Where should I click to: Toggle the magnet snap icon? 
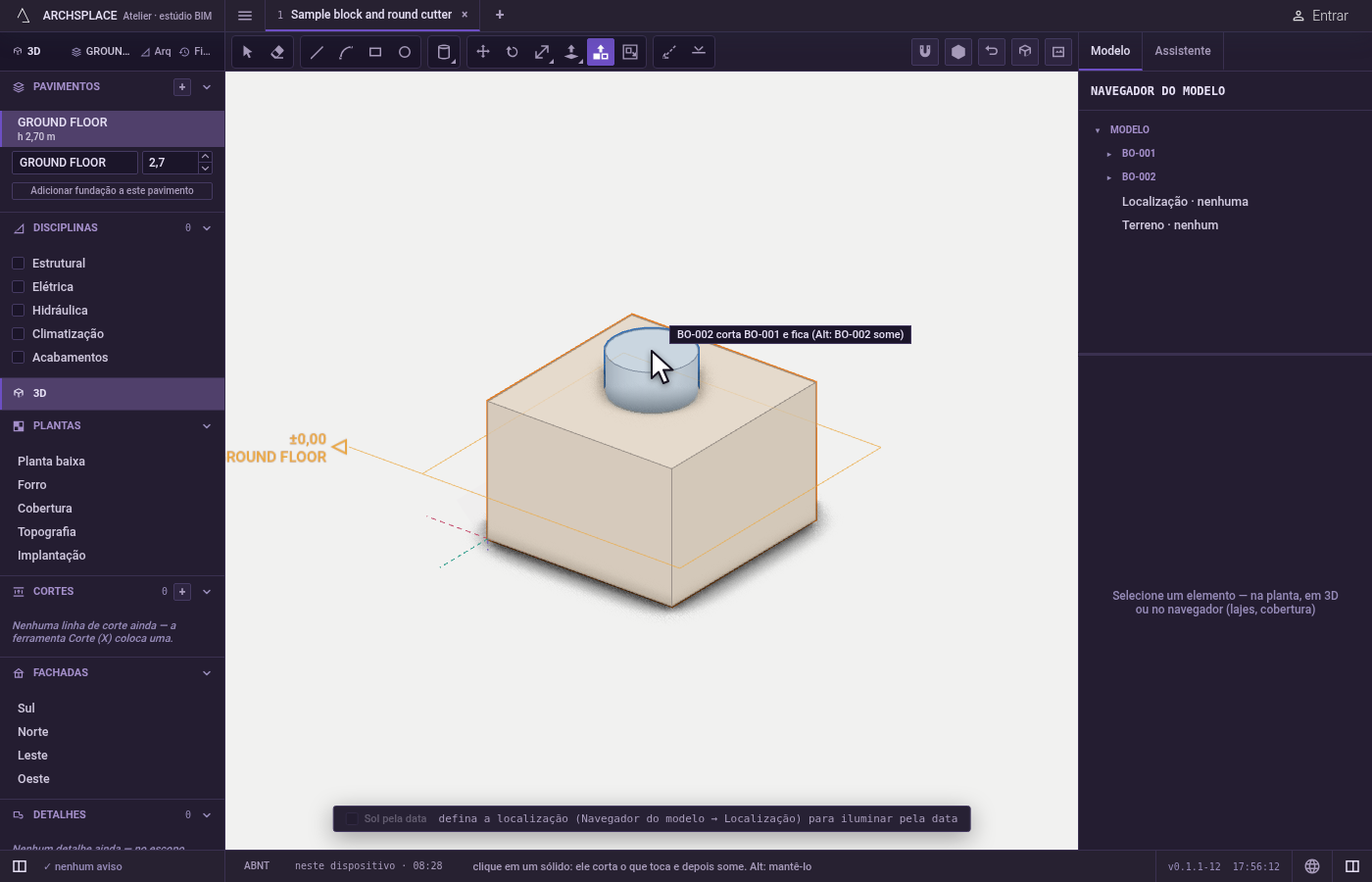pos(925,52)
